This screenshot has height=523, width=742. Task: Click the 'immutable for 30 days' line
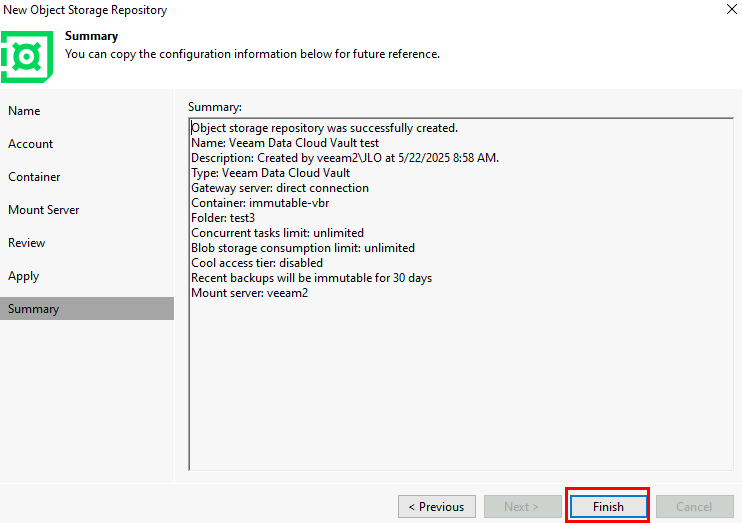[x=311, y=278]
